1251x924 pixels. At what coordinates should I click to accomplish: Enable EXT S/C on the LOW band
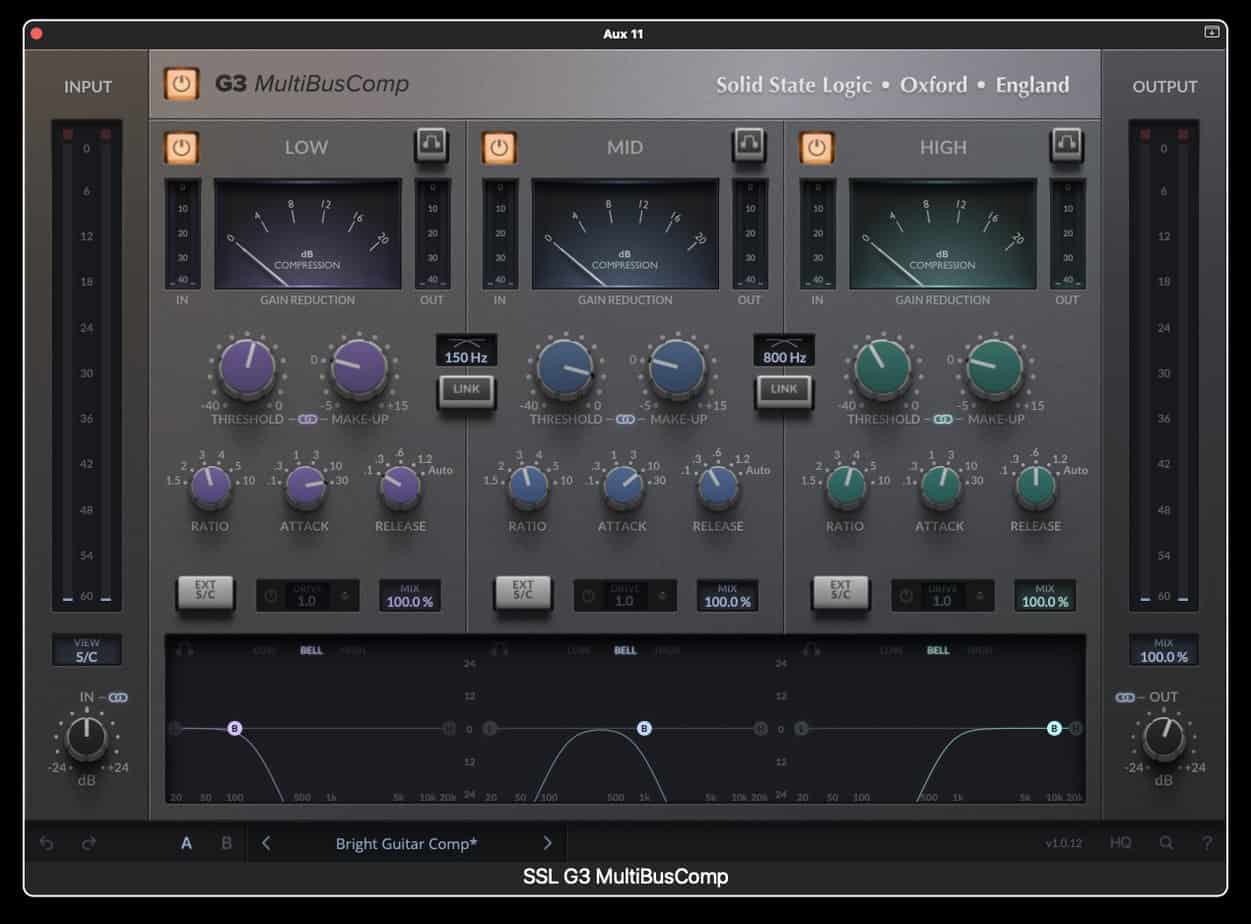tap(205, 591)
